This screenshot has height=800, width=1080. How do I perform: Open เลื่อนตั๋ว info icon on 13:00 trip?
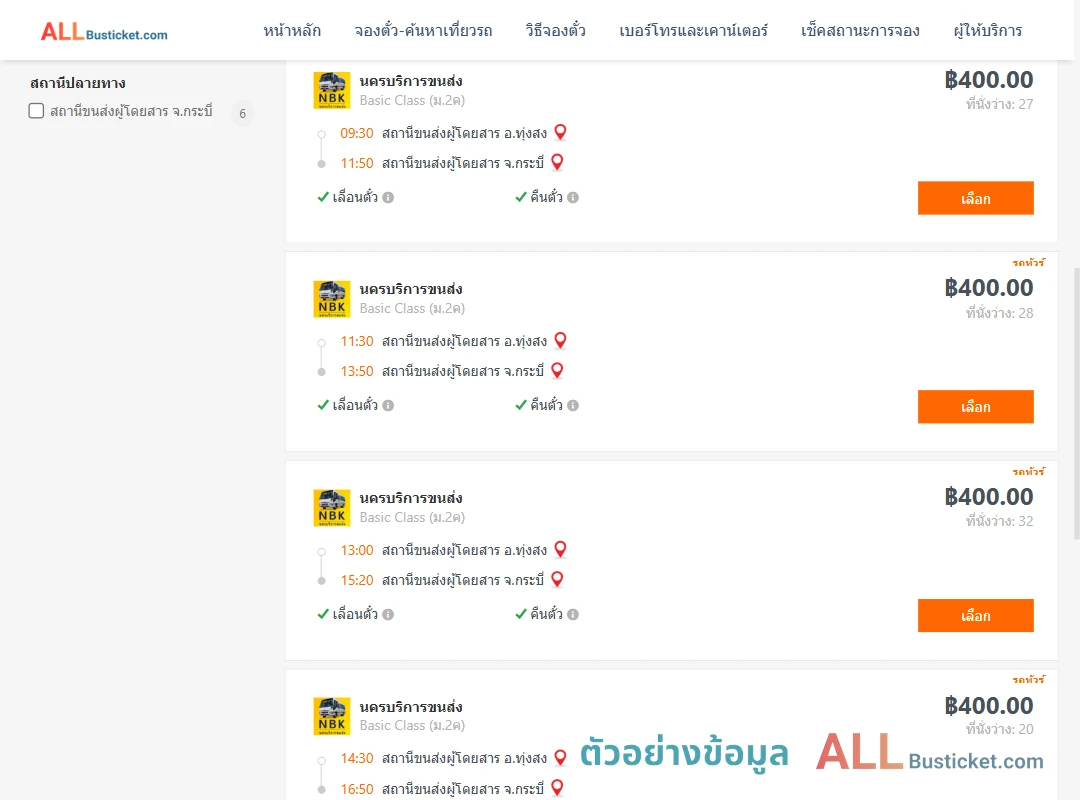(388, 615)
